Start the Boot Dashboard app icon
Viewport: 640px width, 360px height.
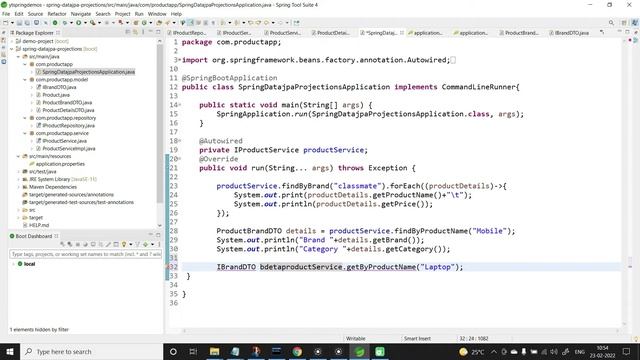coord(62,244)
